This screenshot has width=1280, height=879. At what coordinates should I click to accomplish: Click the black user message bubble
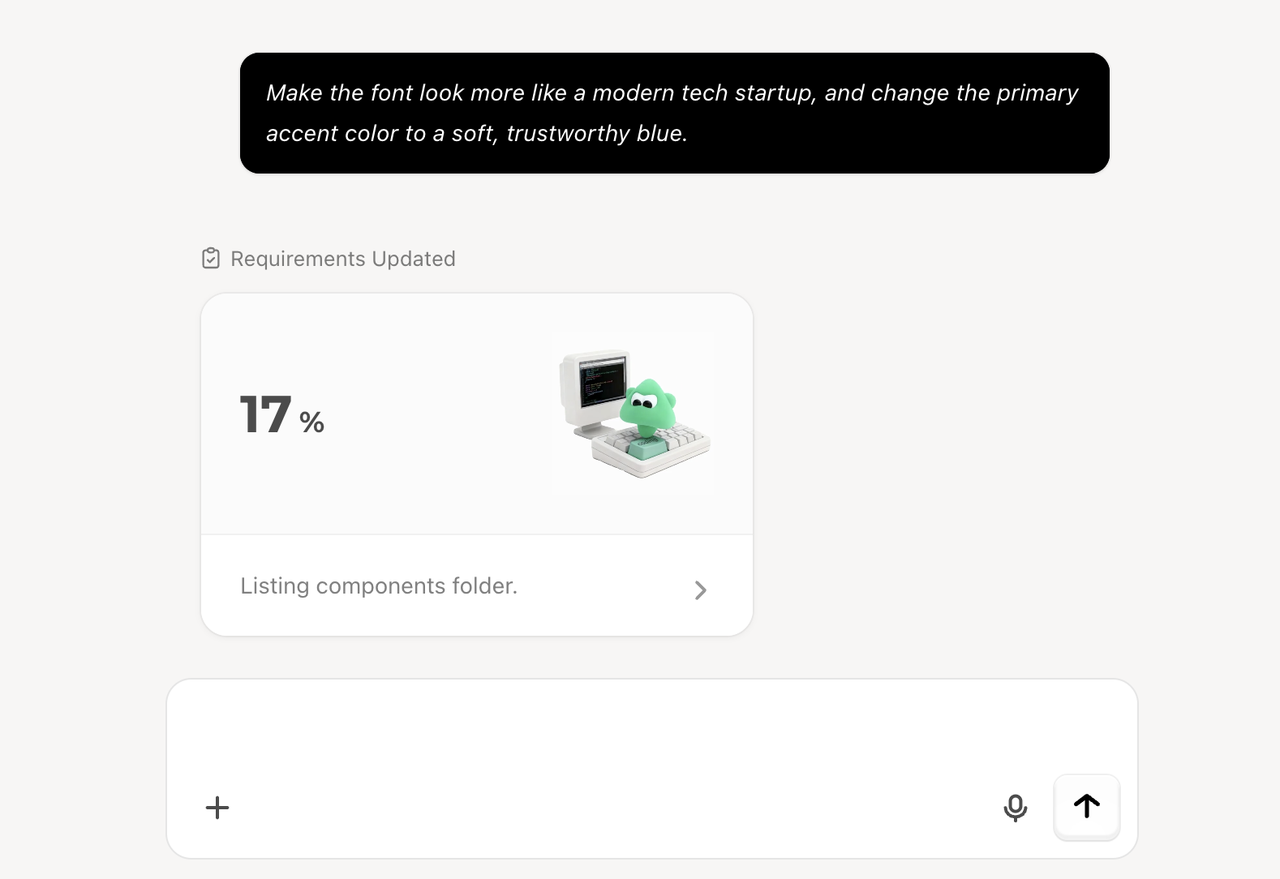pos(674,113)
